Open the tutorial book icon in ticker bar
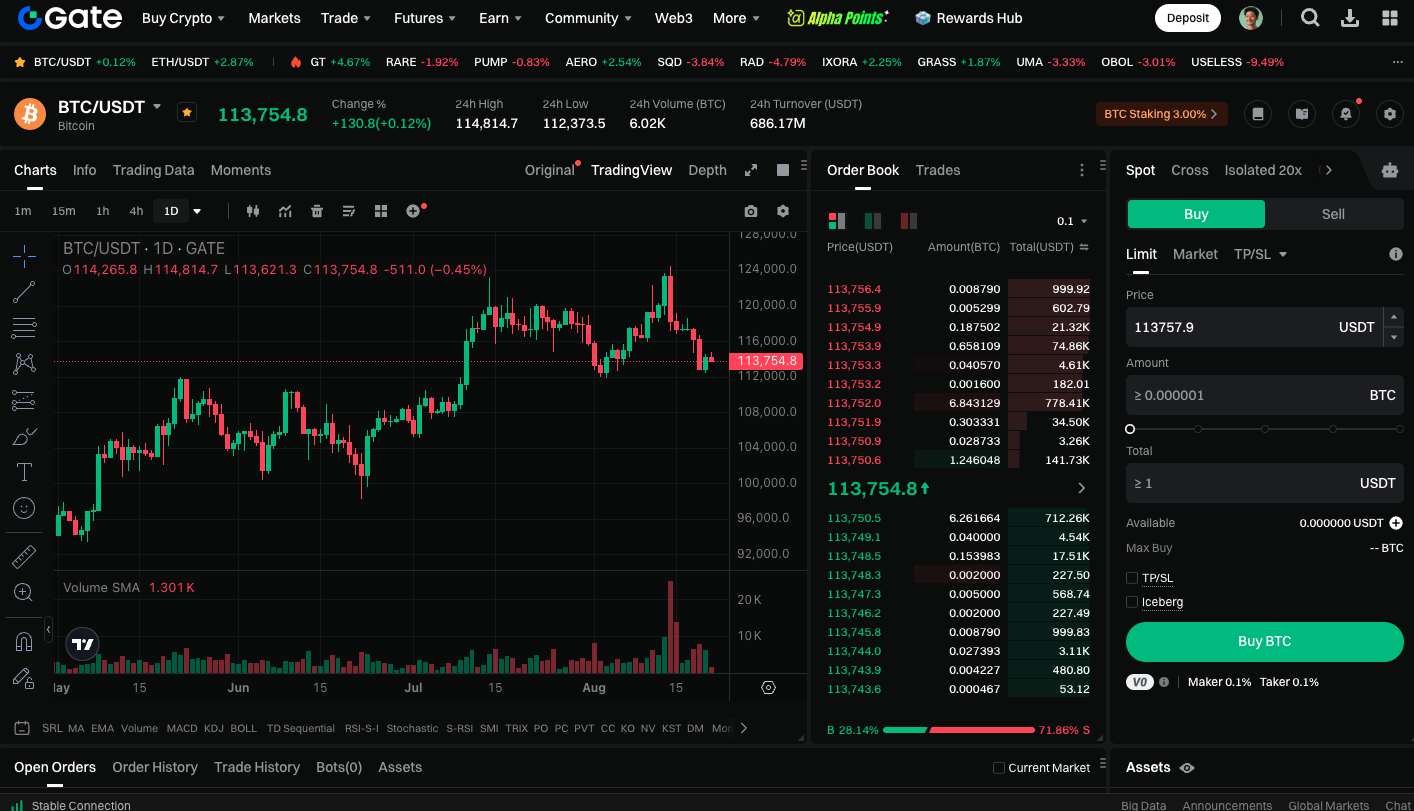 (x=1302, y=114)
